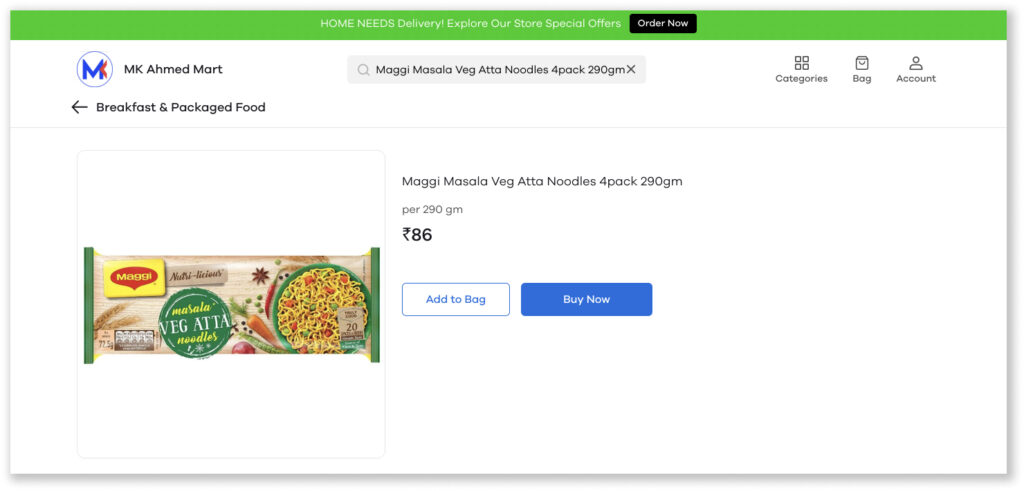This screenshot has width=1024, height=491.
Task: Click the HOME NEEDS Delivery banner text
Action: (470, 24)
